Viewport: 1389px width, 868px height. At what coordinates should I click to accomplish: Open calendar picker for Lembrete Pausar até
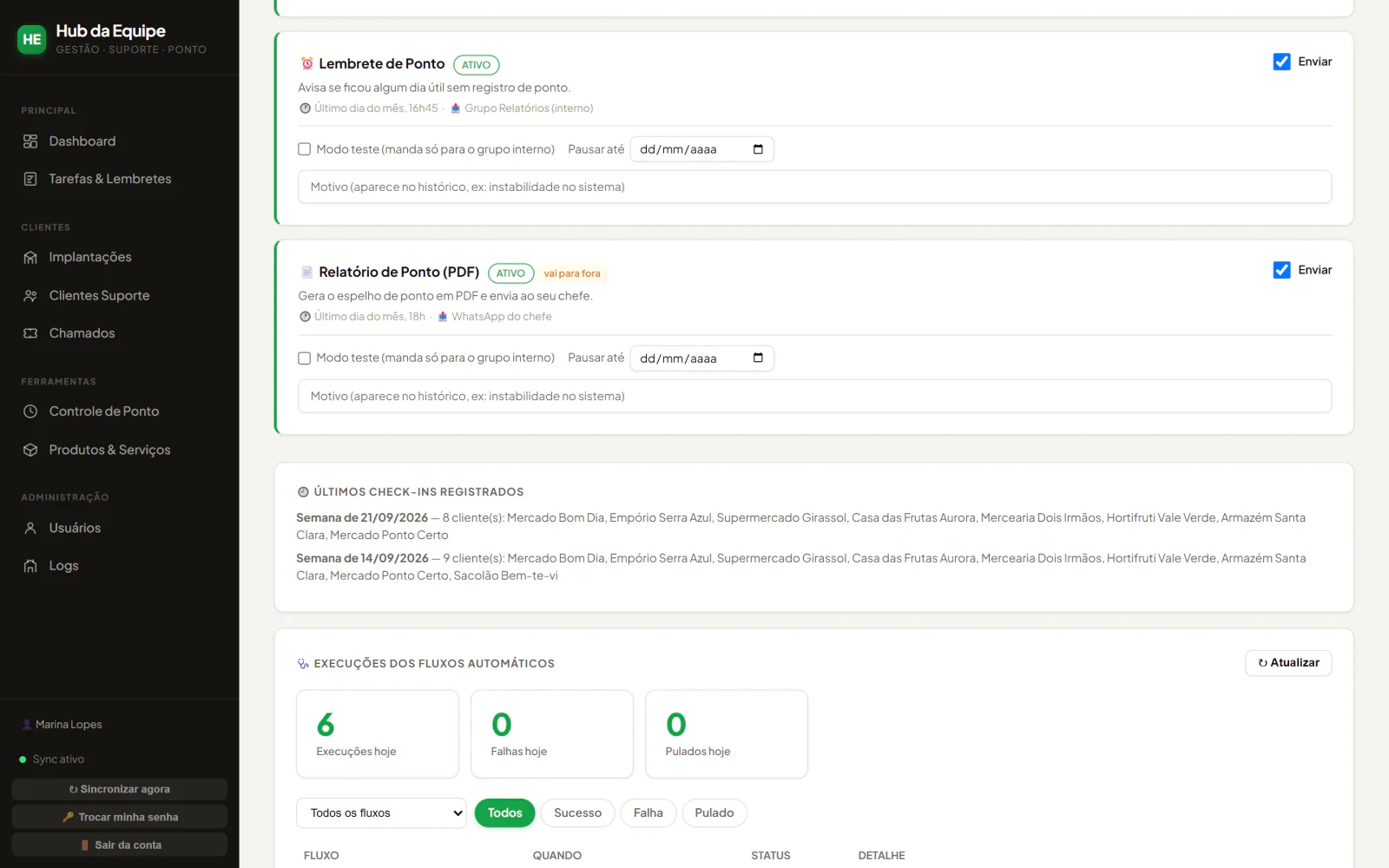click(758, 149)
